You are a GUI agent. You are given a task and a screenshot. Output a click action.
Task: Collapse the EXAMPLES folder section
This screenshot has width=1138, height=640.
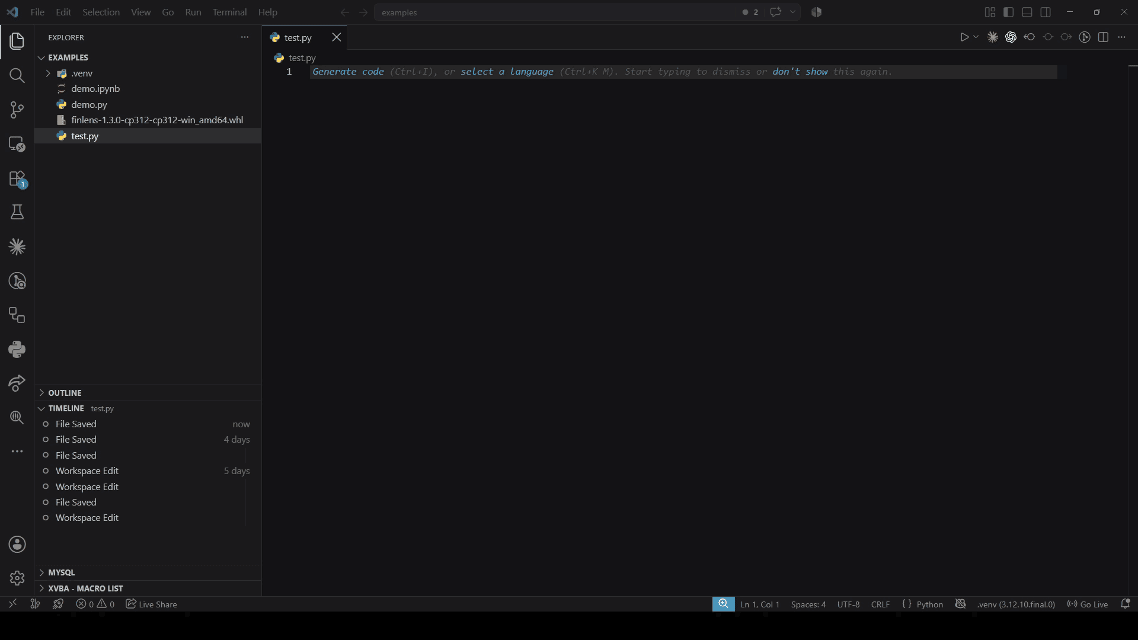pos(147,57)
